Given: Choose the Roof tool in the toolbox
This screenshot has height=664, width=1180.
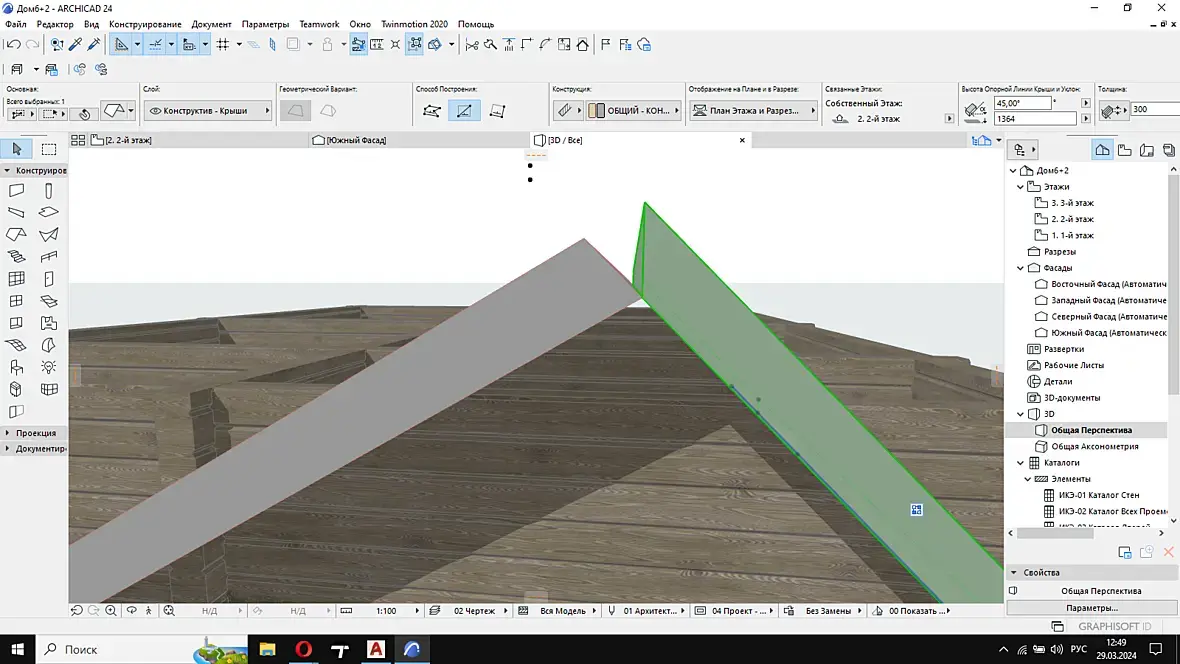Looking at the screenshot, I should pos(16,234).
